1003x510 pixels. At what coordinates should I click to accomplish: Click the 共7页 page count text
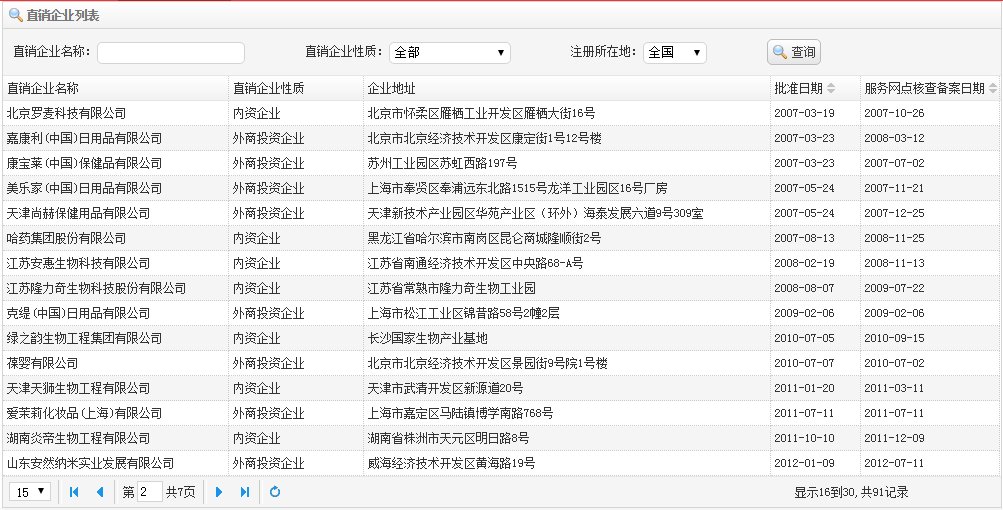click(x=180, y=492)
